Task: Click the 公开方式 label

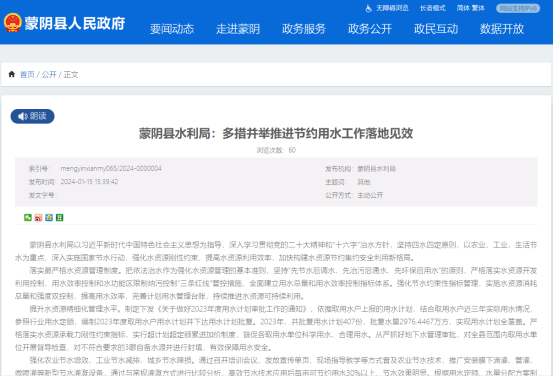Action: click(339, 195)
